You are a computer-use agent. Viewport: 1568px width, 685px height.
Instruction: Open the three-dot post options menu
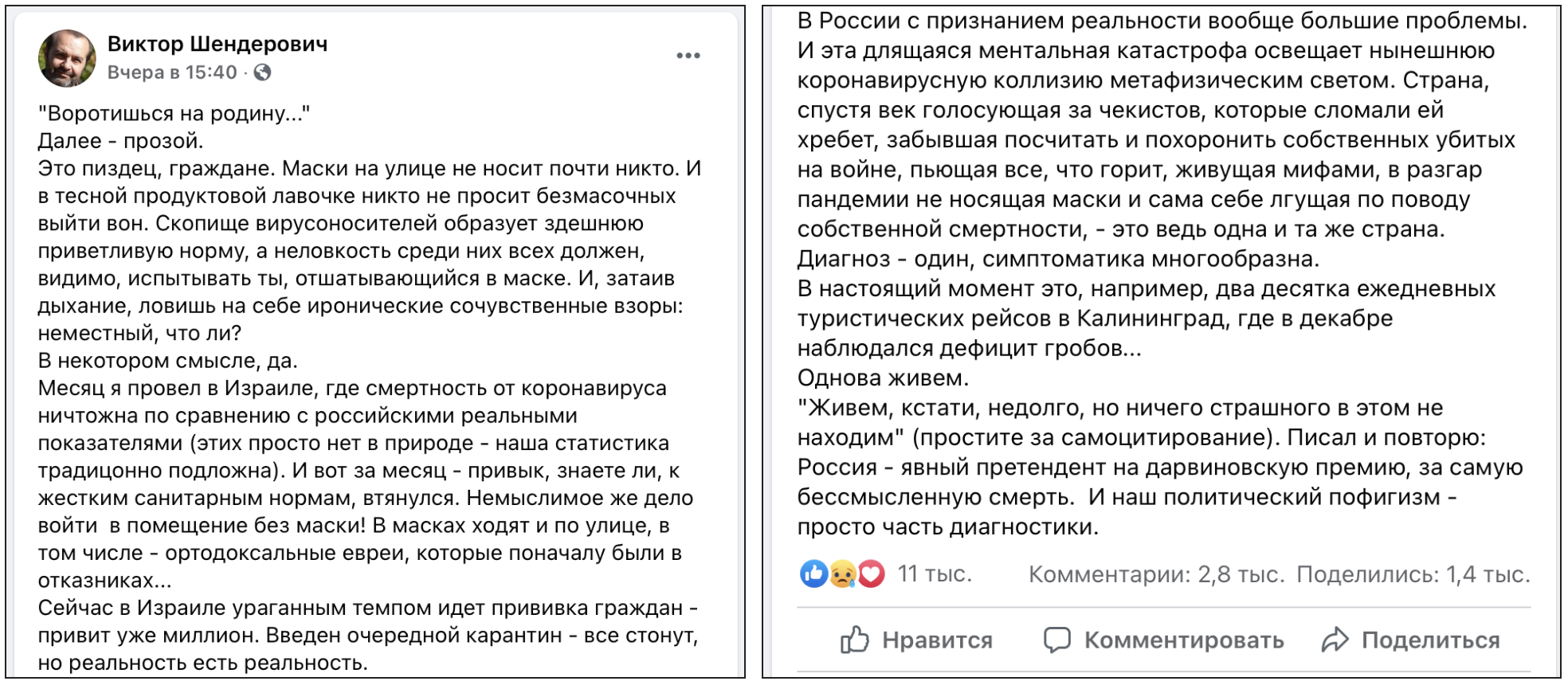pyautogui.click(x=688, y=56)
